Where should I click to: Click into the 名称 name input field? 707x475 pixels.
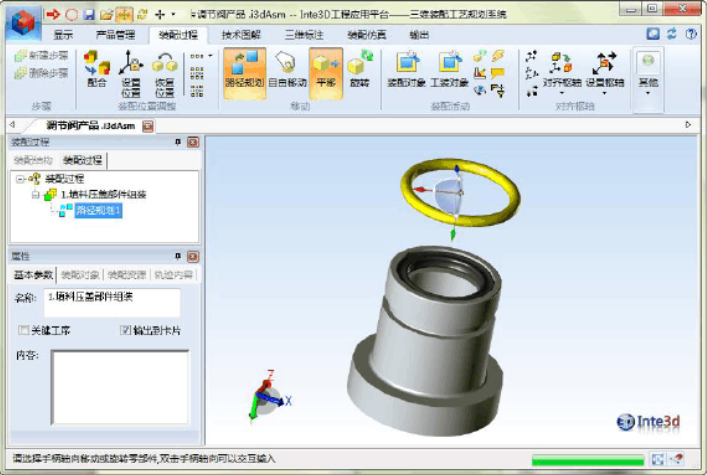point(112,303)
